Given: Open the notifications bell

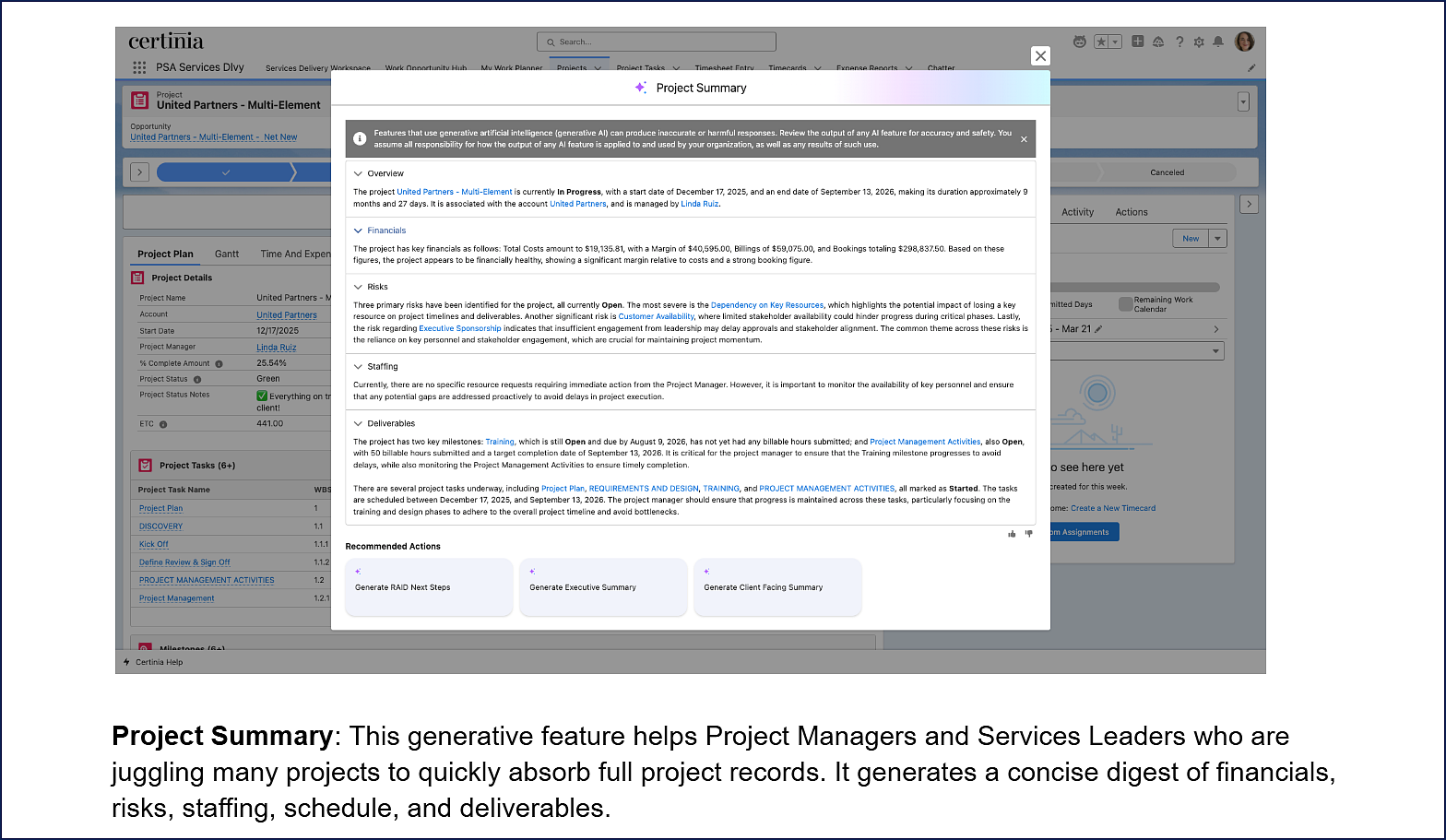Looking at the screenshot, I should [1218, 41].
